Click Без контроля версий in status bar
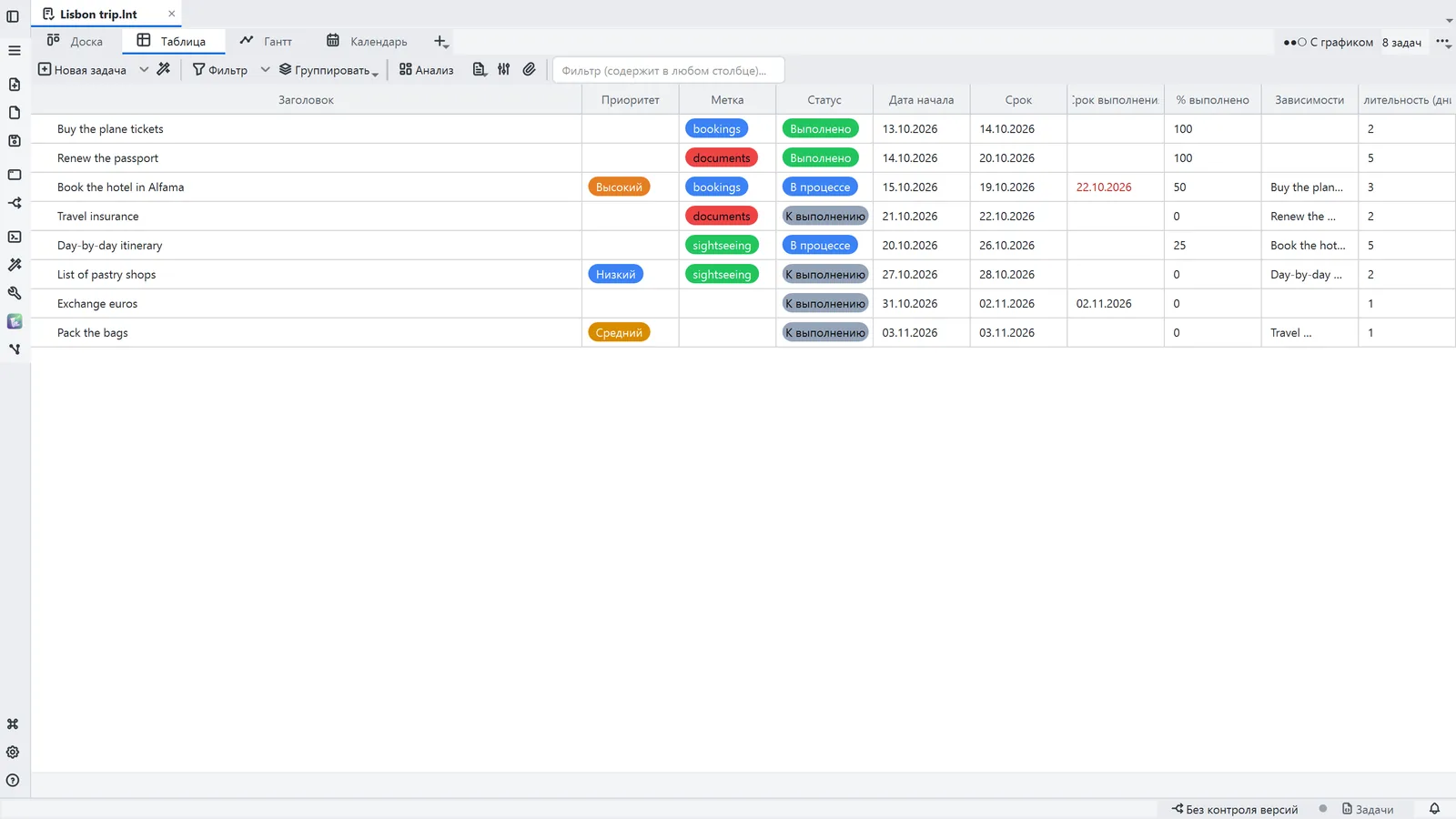Viewport: 1456px width, 819px height. coord(1235,809)
